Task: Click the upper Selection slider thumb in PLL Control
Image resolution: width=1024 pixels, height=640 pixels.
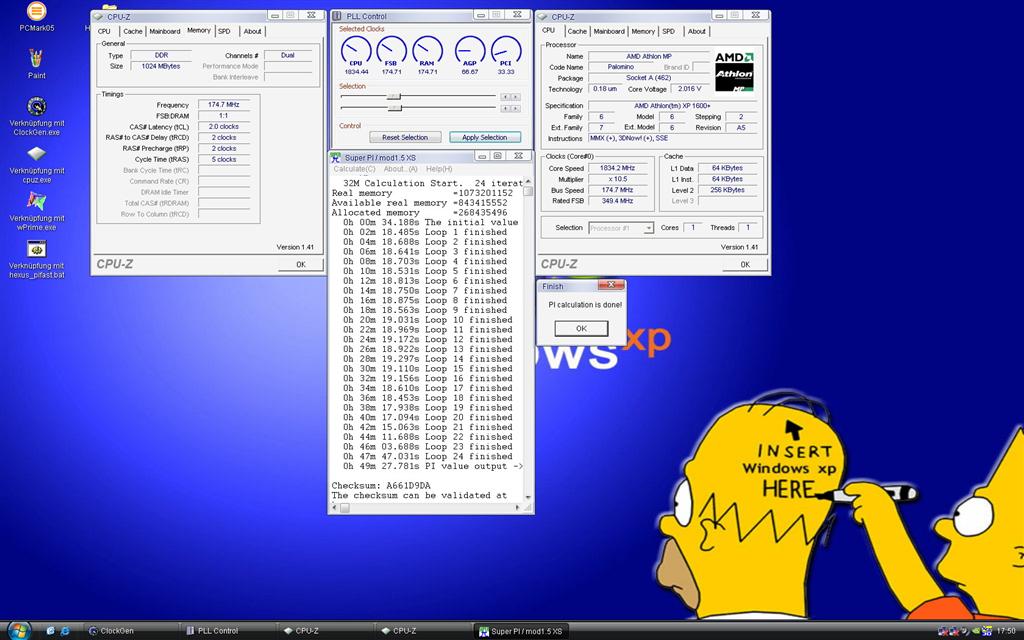Action: 393,97
